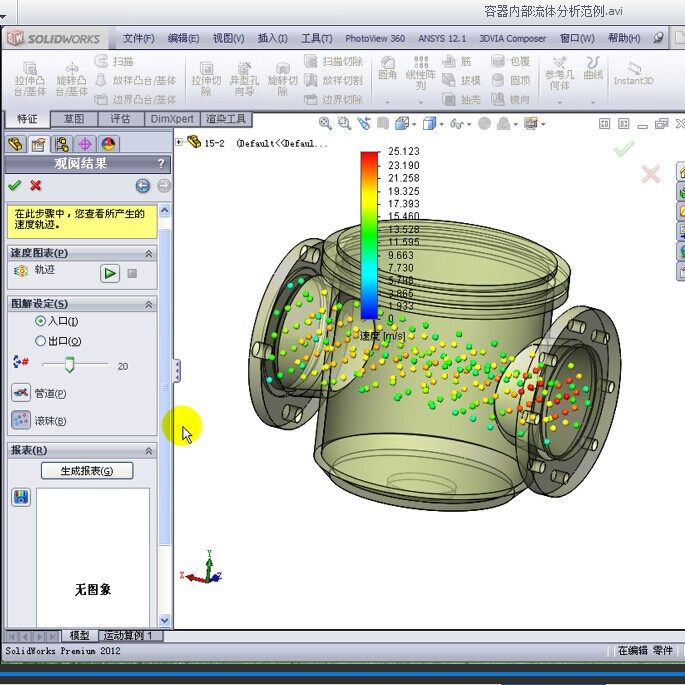Screen dimensions: 685x685
Task: Click the trajectory count slider handle
Action: (70, 365)
